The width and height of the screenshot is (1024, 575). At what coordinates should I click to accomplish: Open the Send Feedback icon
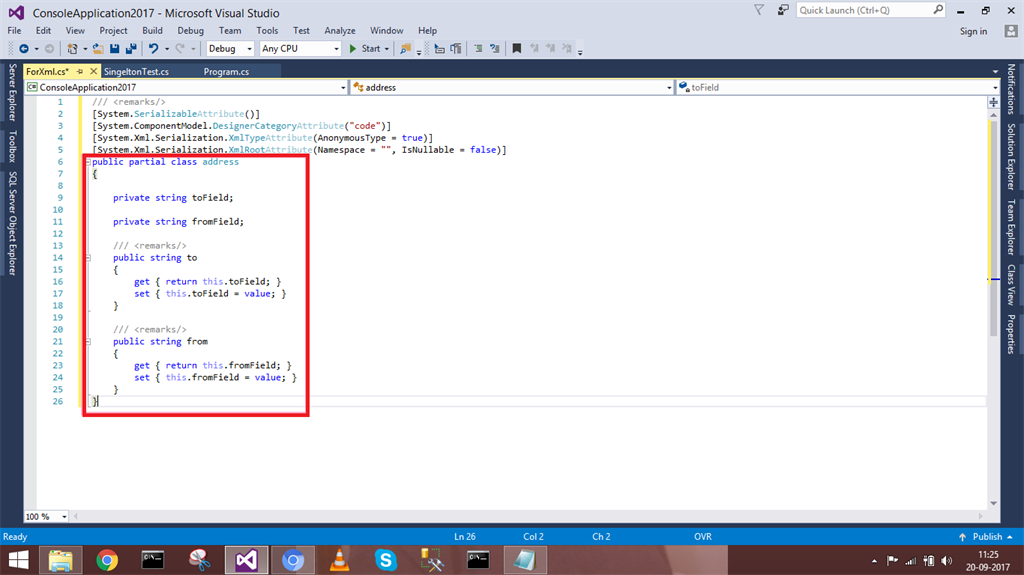tap(783, 10)
